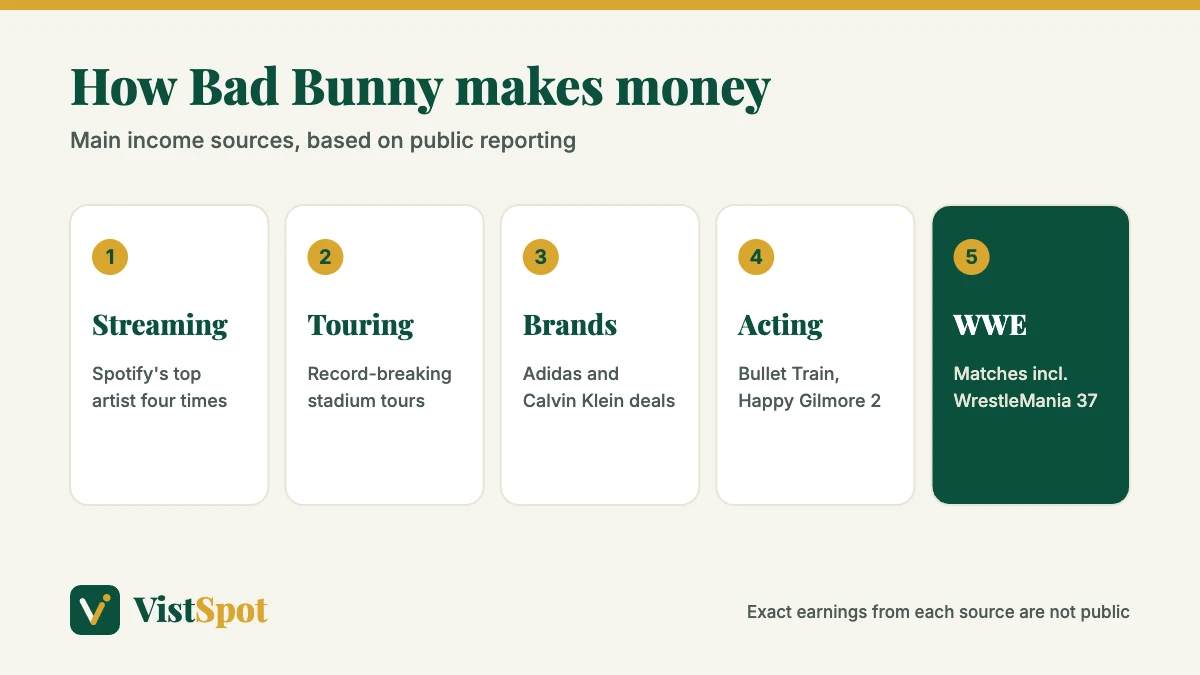Select the "WWE" card heading

(x=990, y=325)
